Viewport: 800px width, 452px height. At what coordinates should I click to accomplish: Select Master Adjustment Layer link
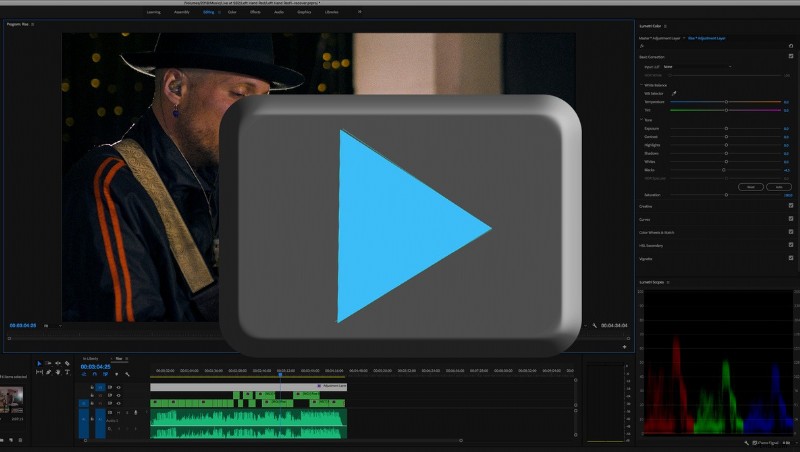click(x=660, y=38)
